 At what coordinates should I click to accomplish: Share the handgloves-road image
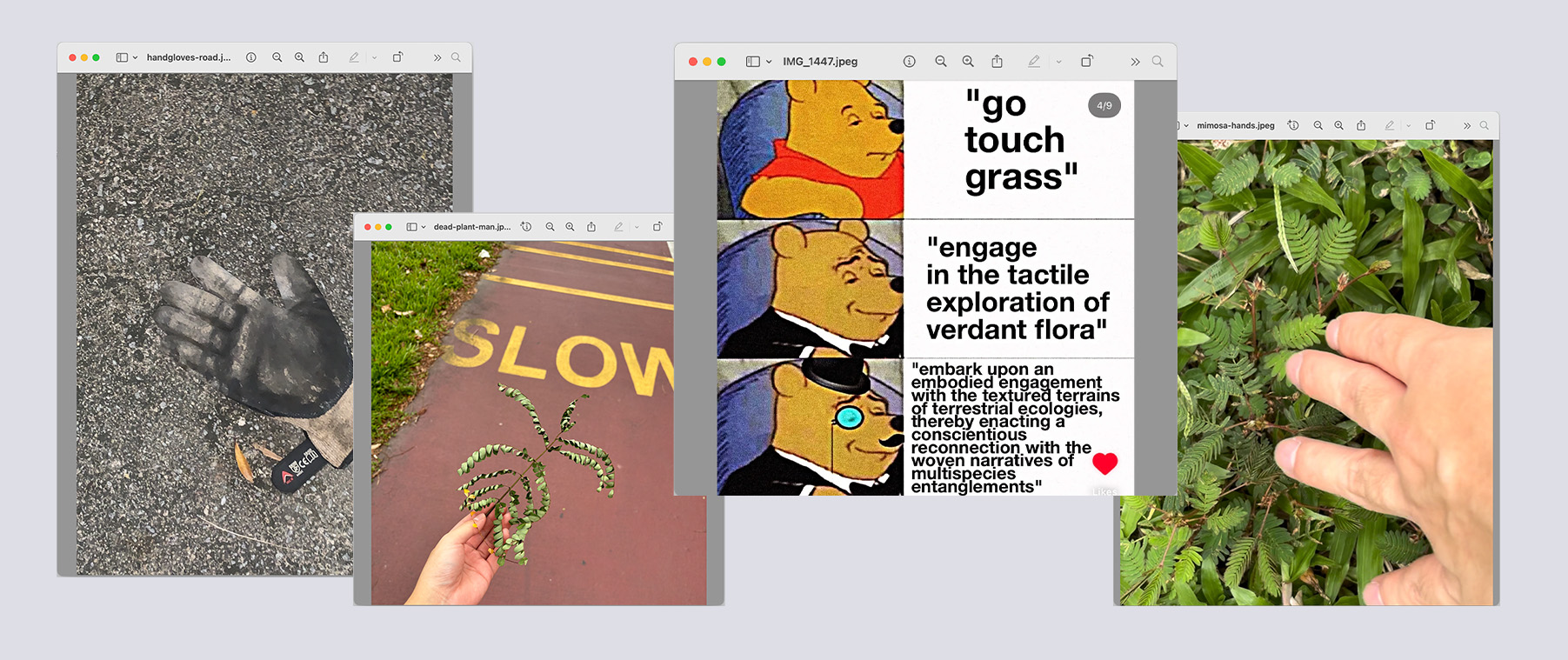click(324, 57)
